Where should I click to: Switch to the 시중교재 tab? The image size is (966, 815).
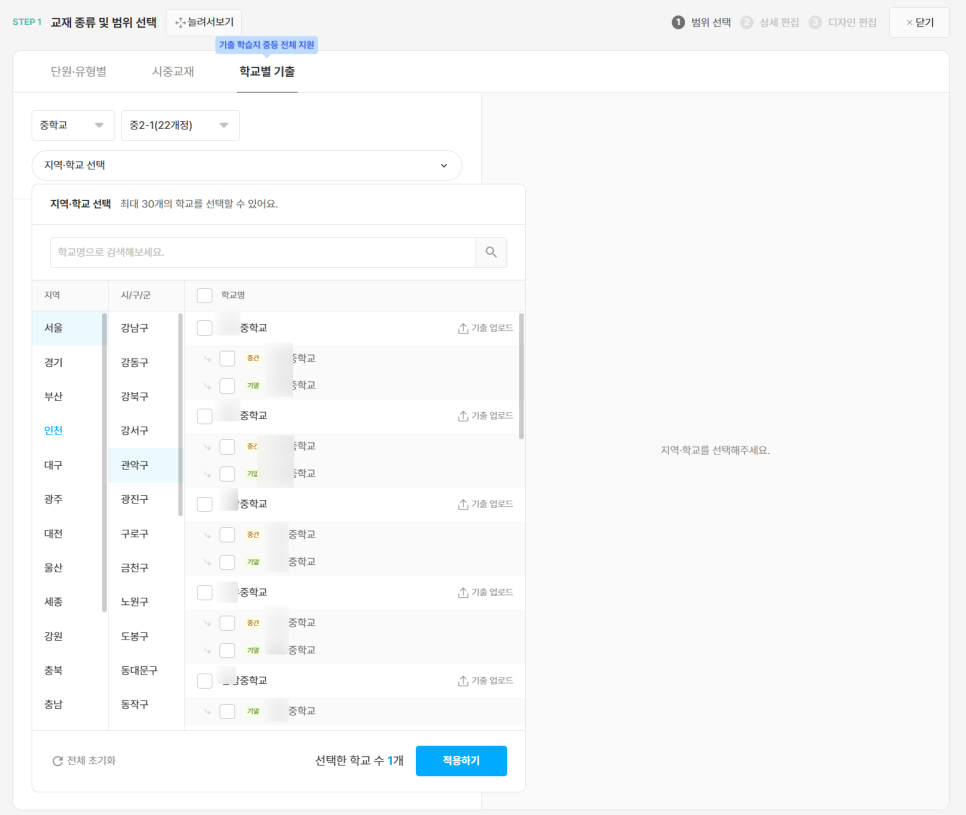point(173,72)
